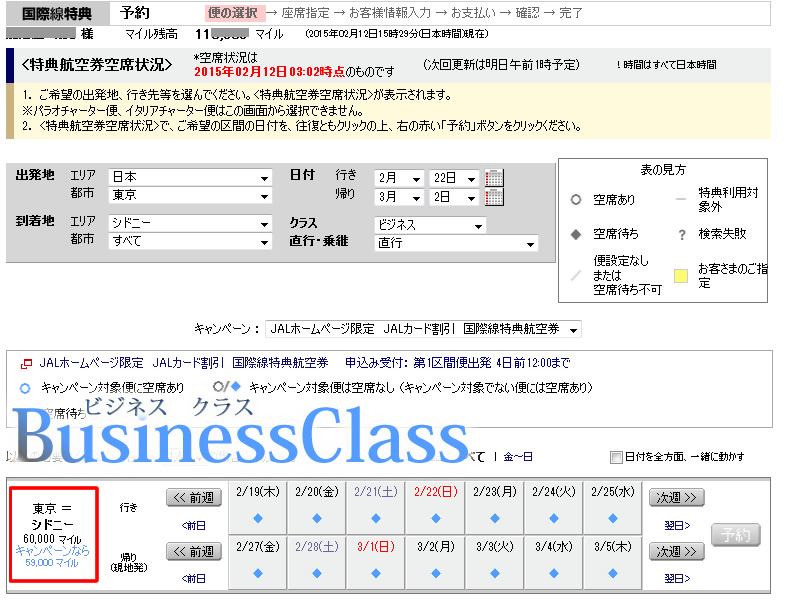Open outbound month dropdown showing 2月
Image resolution: width=802 pixels, height=604 pixels.
click(x=399, y=178)
